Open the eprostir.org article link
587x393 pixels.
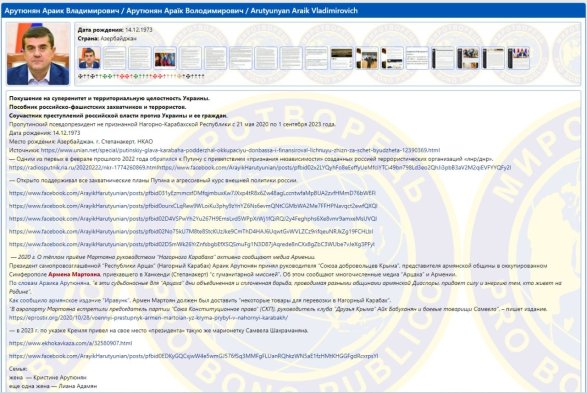pos(148,318)
